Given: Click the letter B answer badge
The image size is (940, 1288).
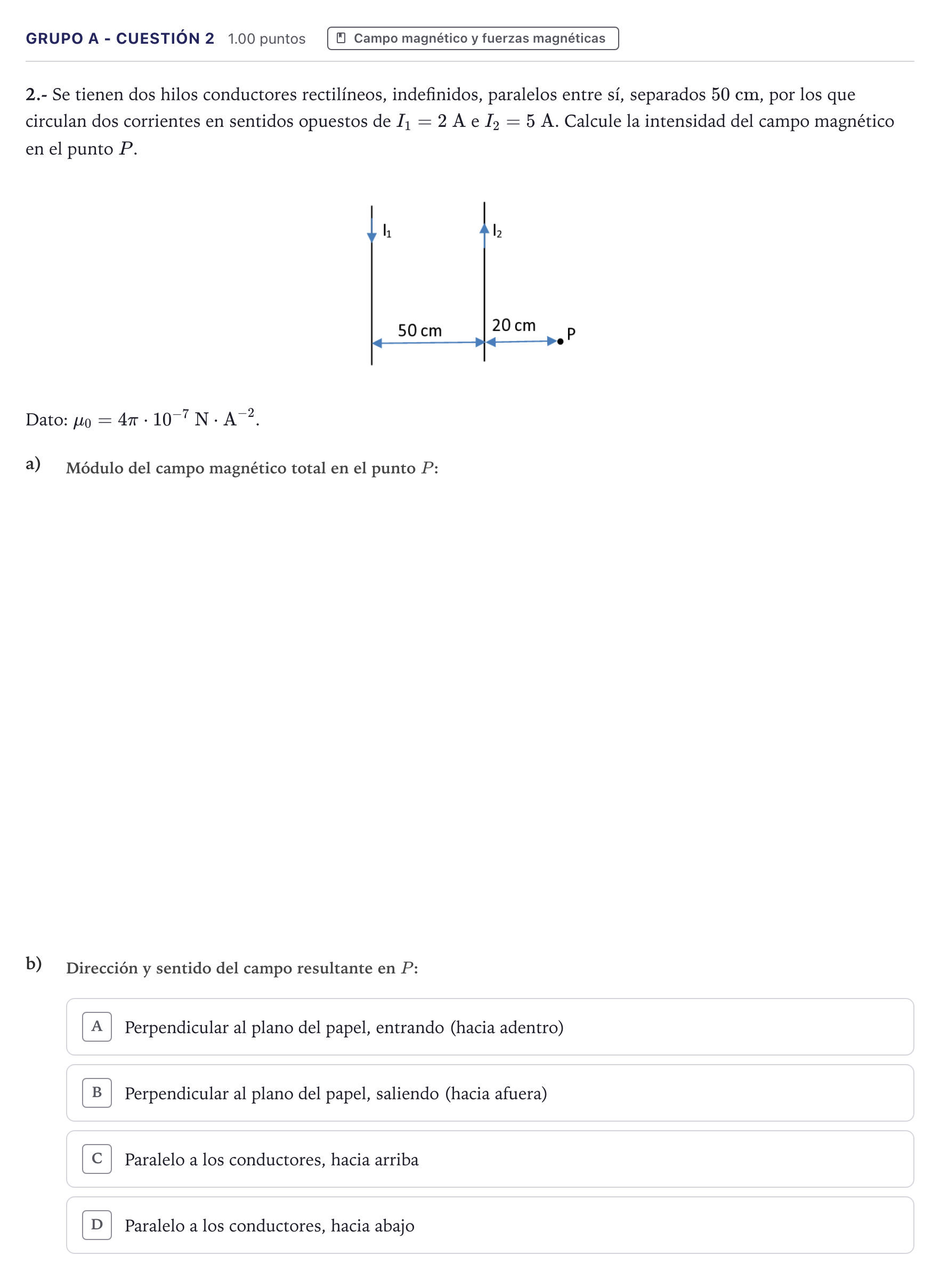Looking at the screenshot, I should [x=97, y=1092].
